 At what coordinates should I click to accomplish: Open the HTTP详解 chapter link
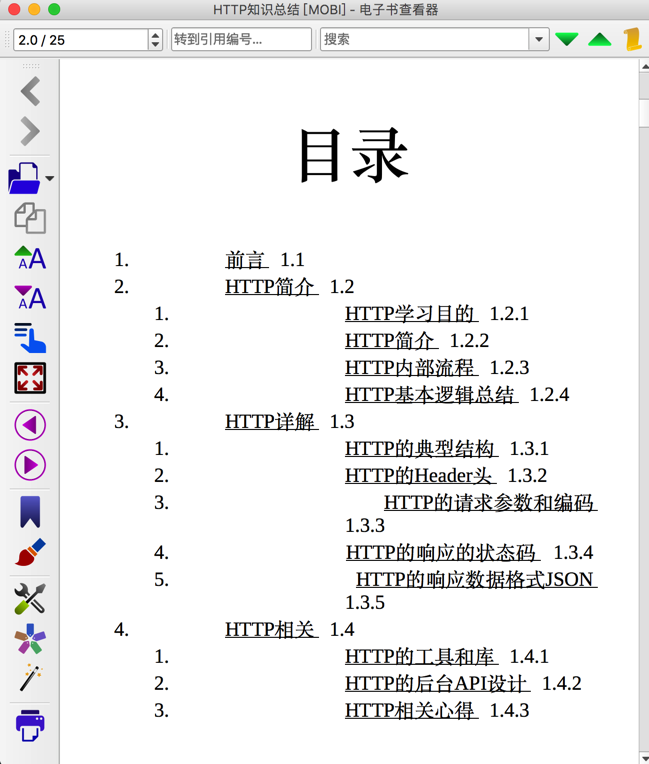tap(271, 421)
